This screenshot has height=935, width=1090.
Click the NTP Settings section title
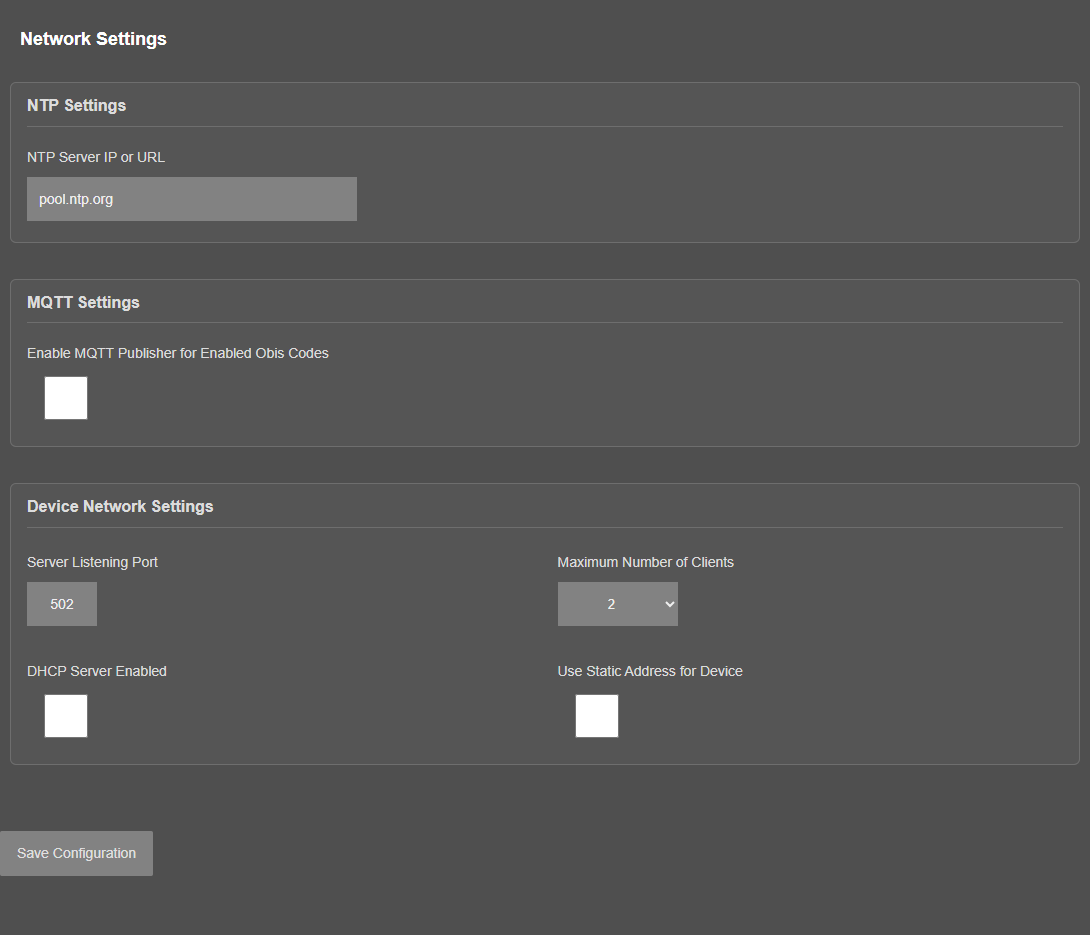point(76,106)
